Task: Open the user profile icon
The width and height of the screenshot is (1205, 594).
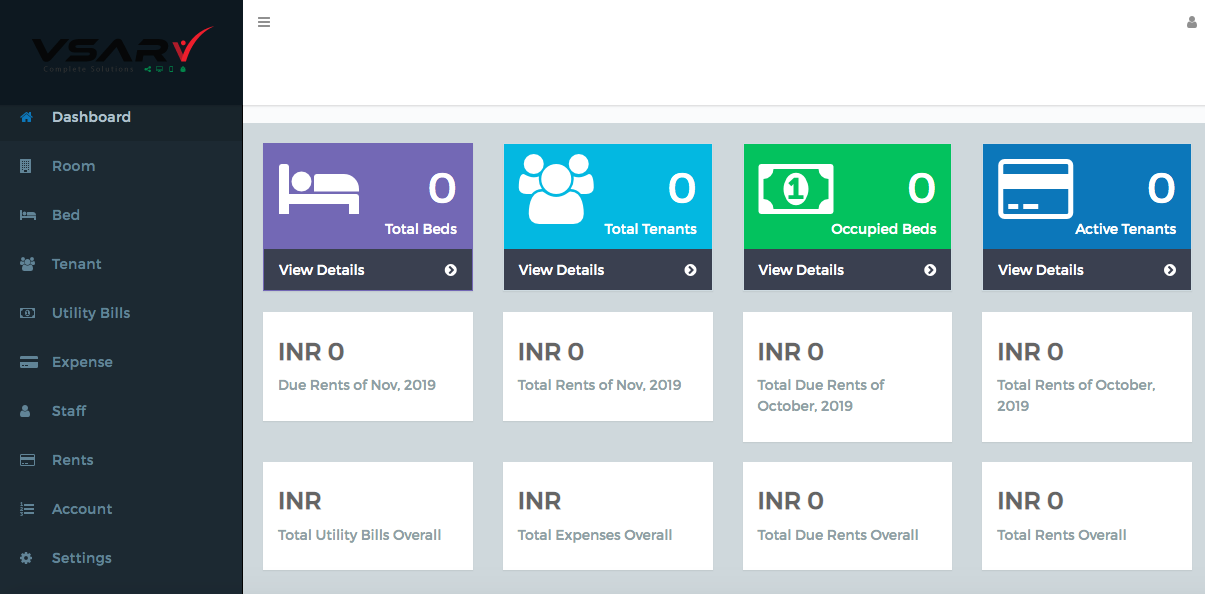Action: pyautogui.click(x=1191, y=22)
